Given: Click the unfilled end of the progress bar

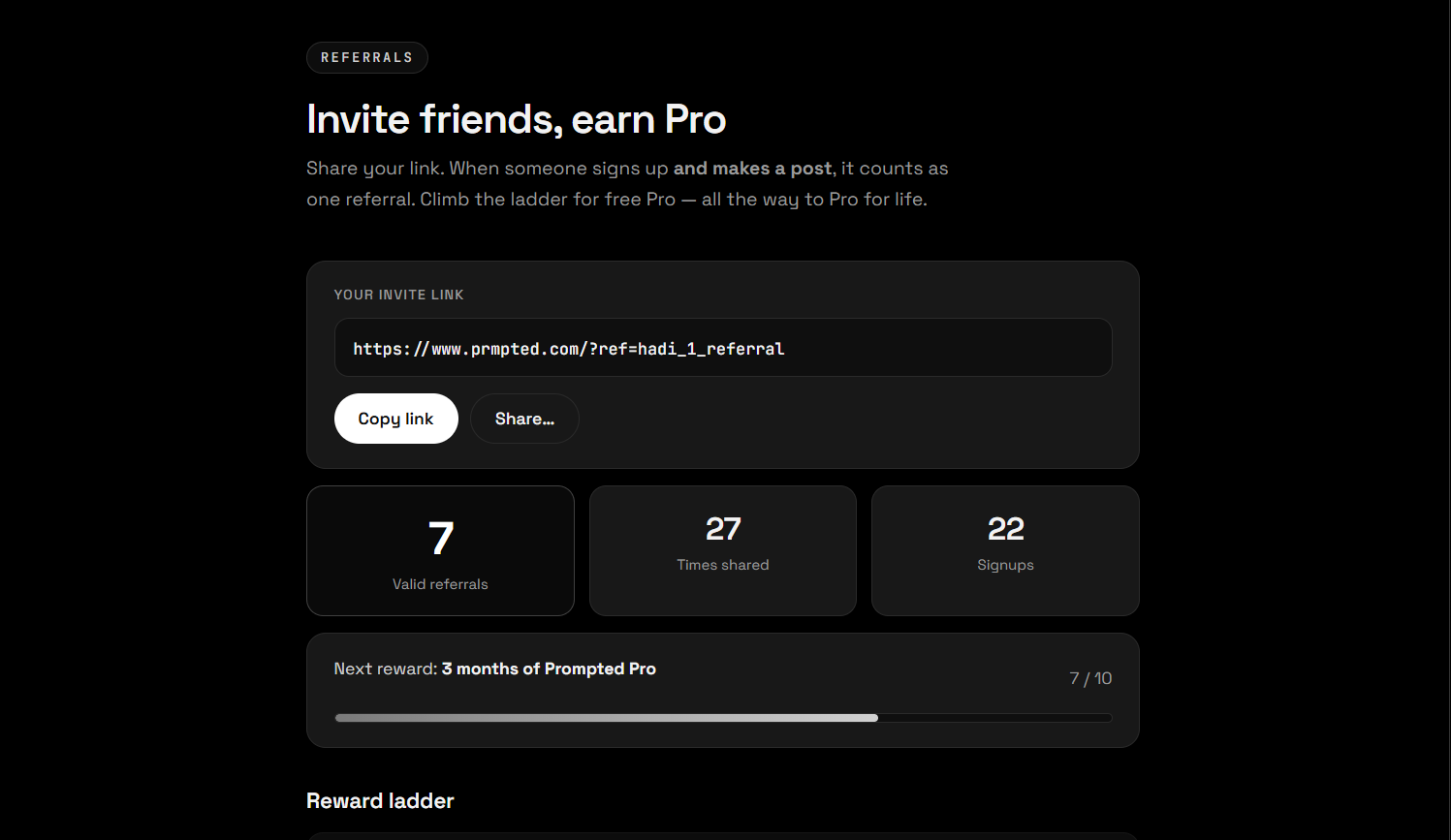Looking at the screenshot, I should 994,718.
